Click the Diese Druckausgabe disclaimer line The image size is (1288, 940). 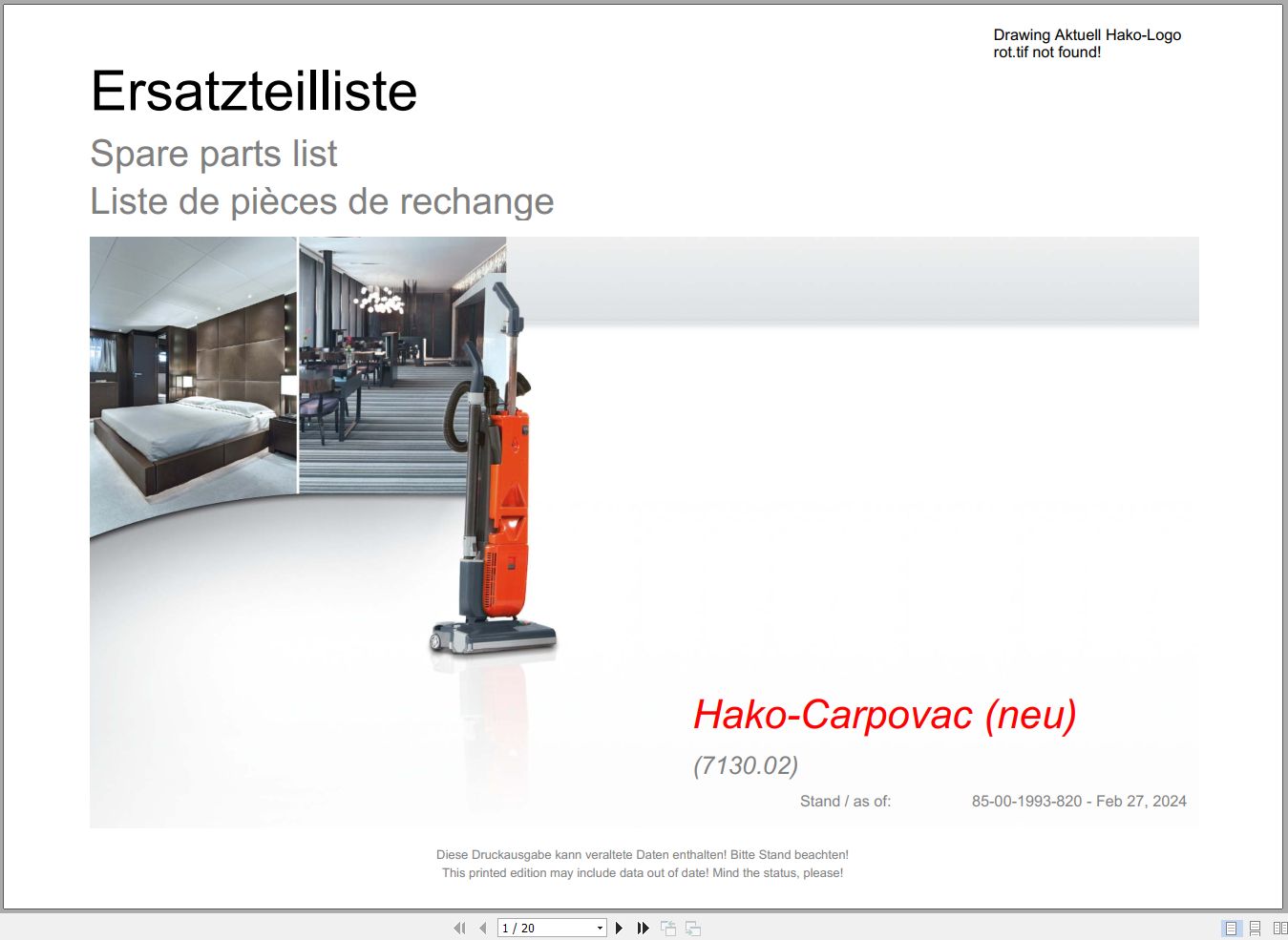pyautogui.click(x=643, y=855)
